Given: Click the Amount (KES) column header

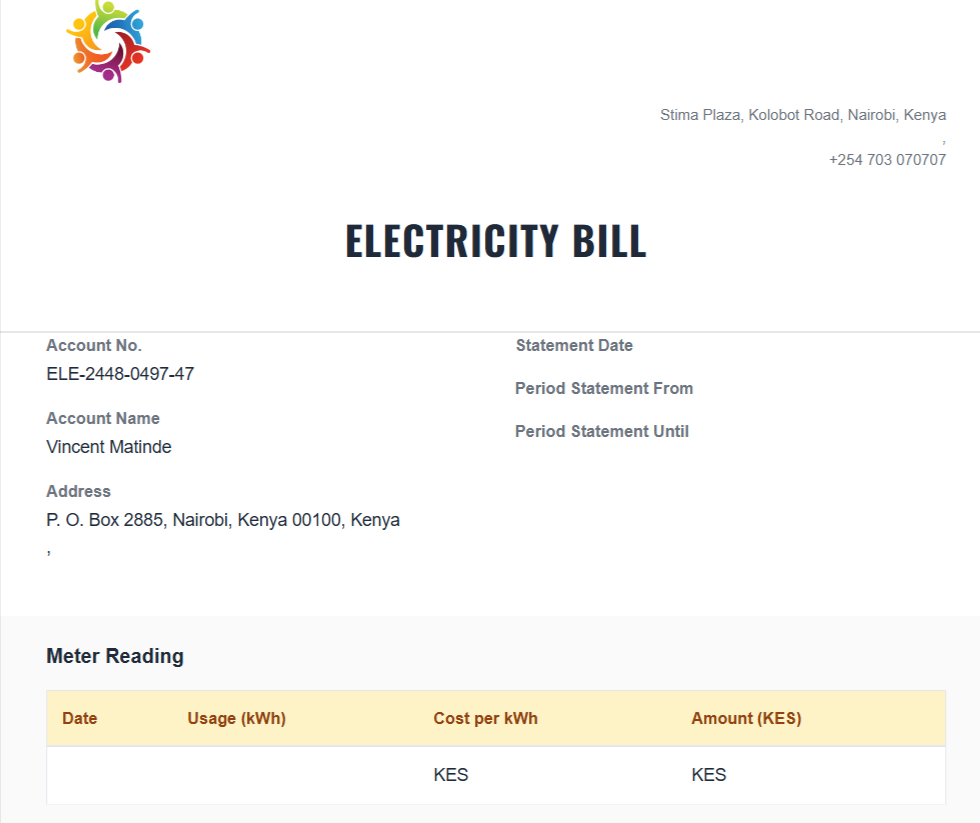Looking at the screenshot, I should [746, 719].
